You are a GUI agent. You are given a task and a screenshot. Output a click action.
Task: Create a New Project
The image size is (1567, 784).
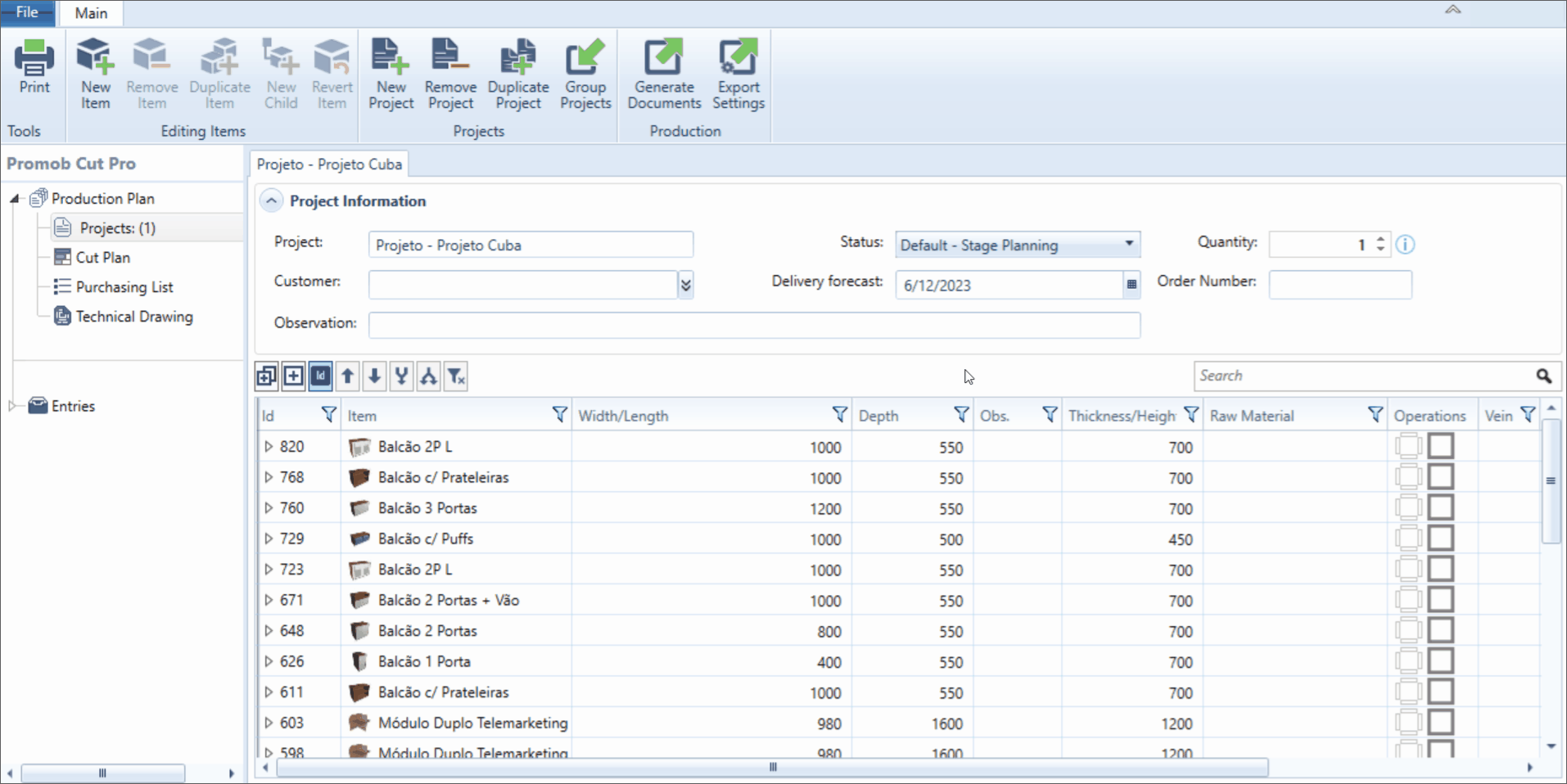point(391,74)
